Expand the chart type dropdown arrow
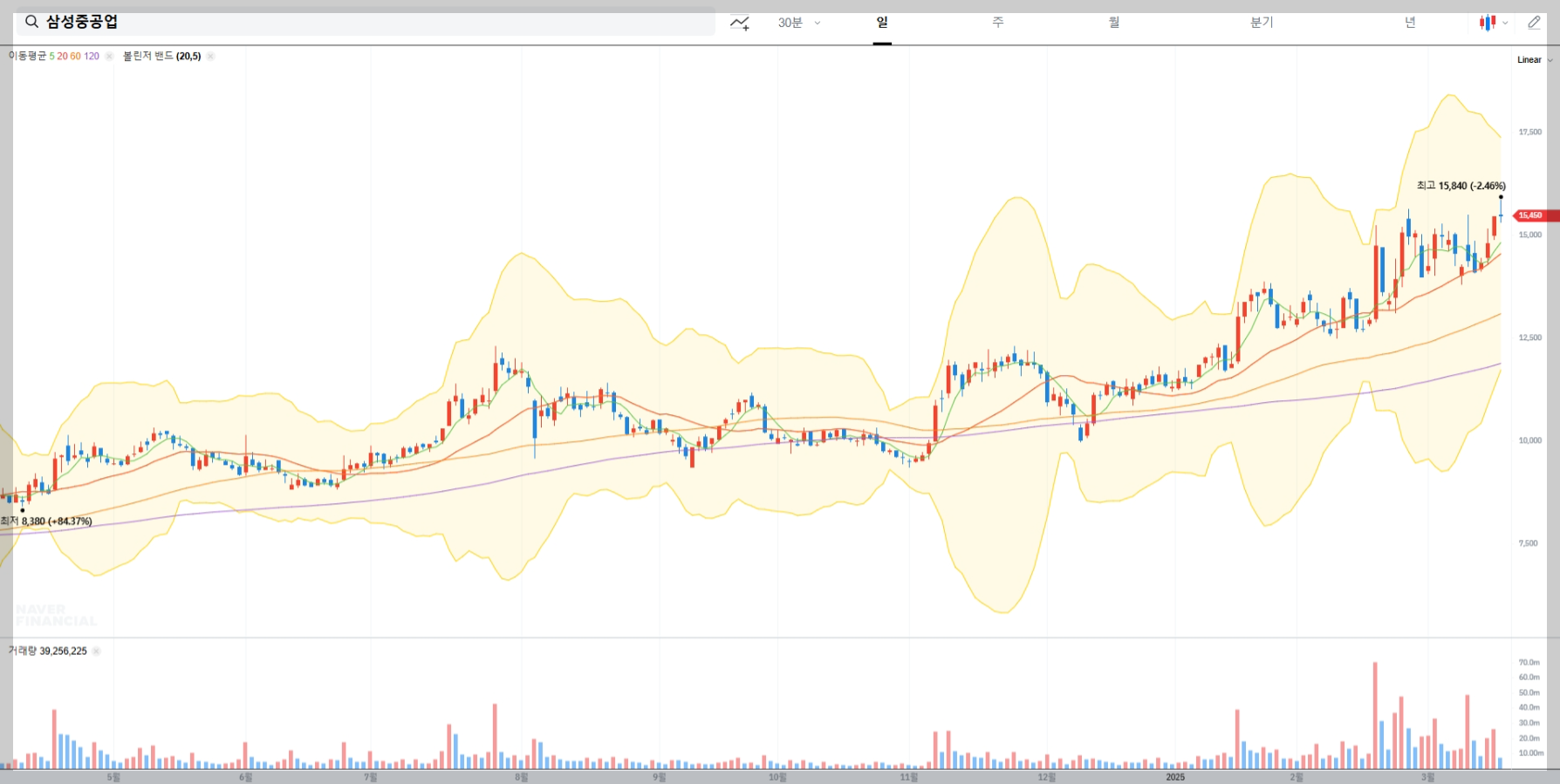This screenshot has width=1560, height=784. 1505,24
